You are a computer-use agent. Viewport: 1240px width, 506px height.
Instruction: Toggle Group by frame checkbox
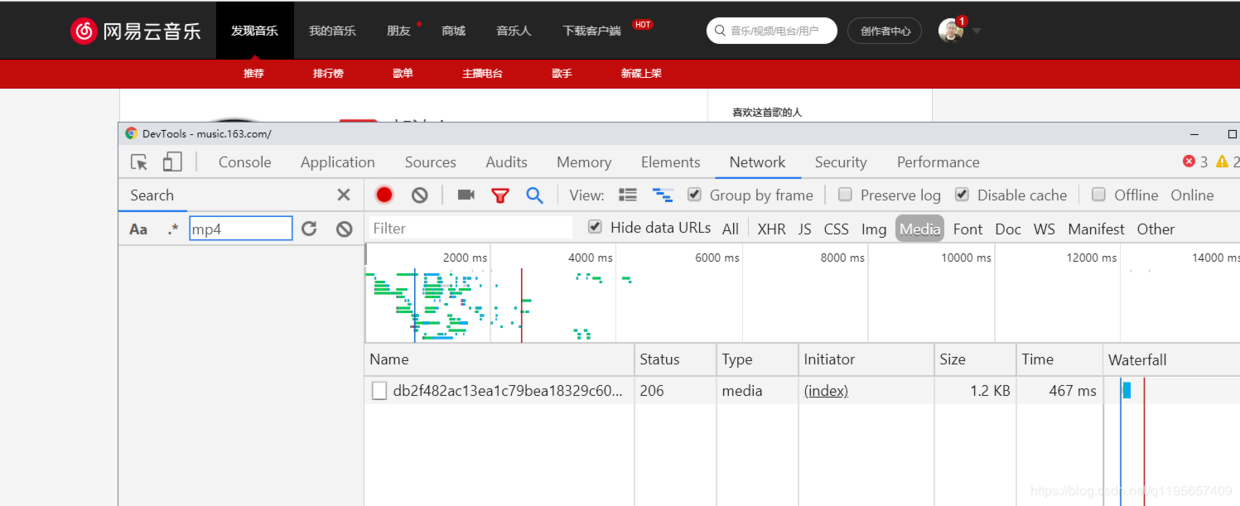694,195
